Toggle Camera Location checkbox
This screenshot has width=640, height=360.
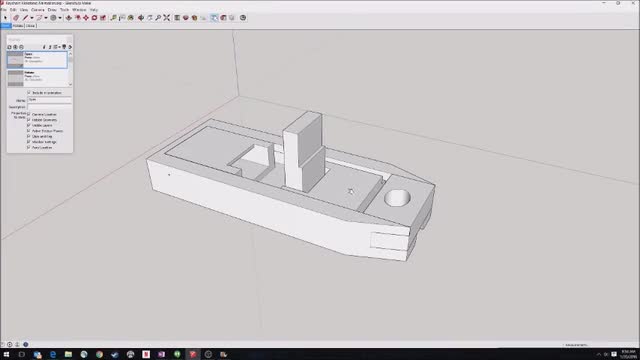tap(29, 114)
